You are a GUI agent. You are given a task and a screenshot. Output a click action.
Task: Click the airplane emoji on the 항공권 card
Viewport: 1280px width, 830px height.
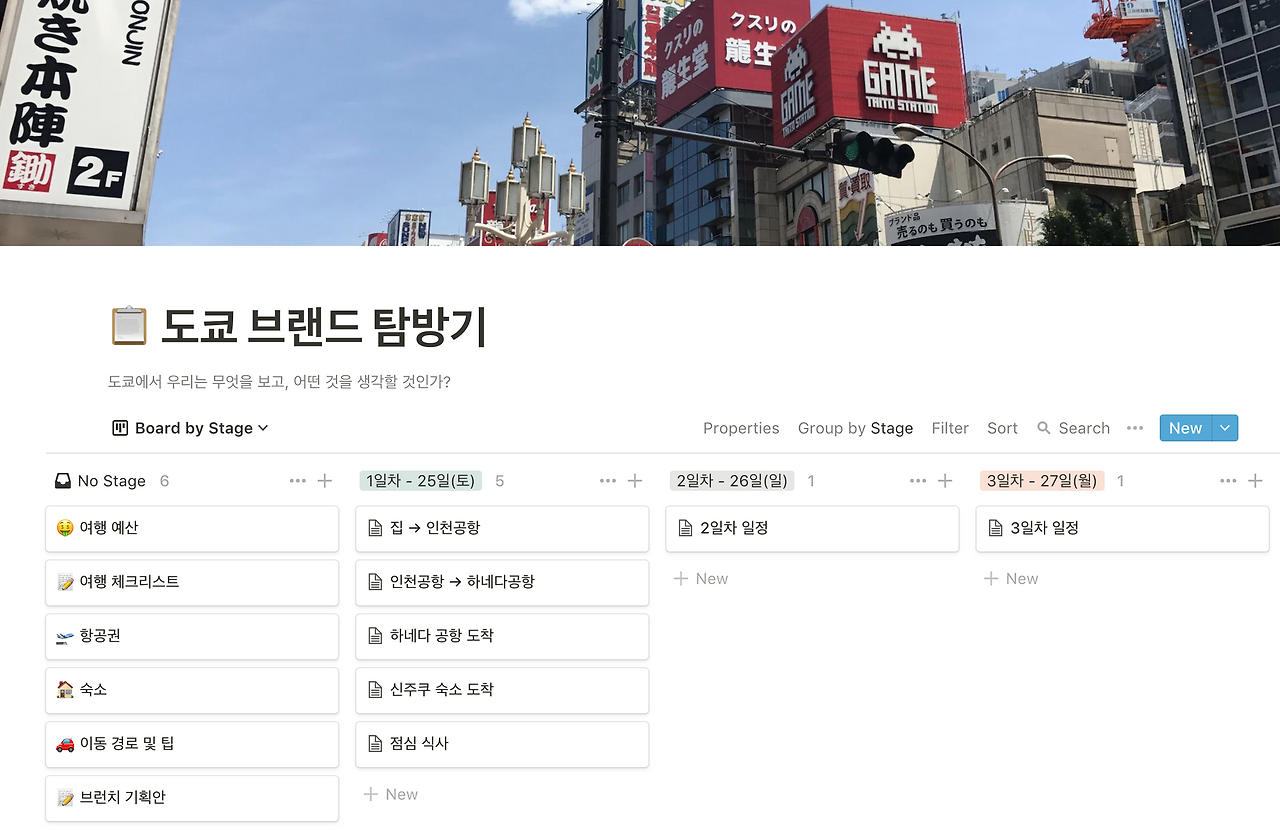[x=63, y=636]
